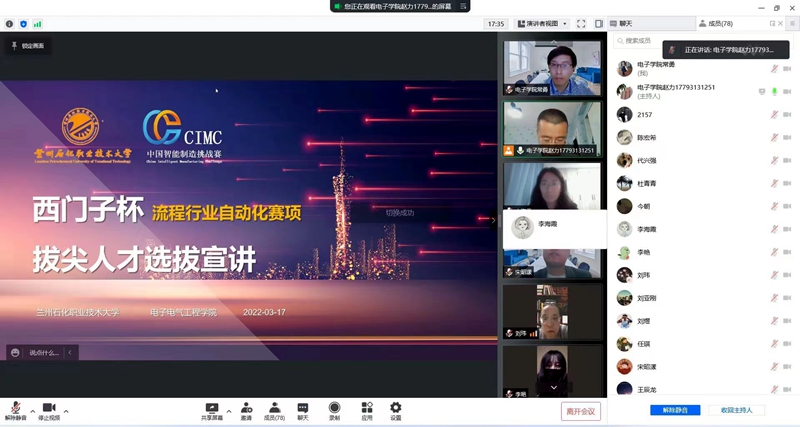Enter full screen with the fullscreen icon

581,23
